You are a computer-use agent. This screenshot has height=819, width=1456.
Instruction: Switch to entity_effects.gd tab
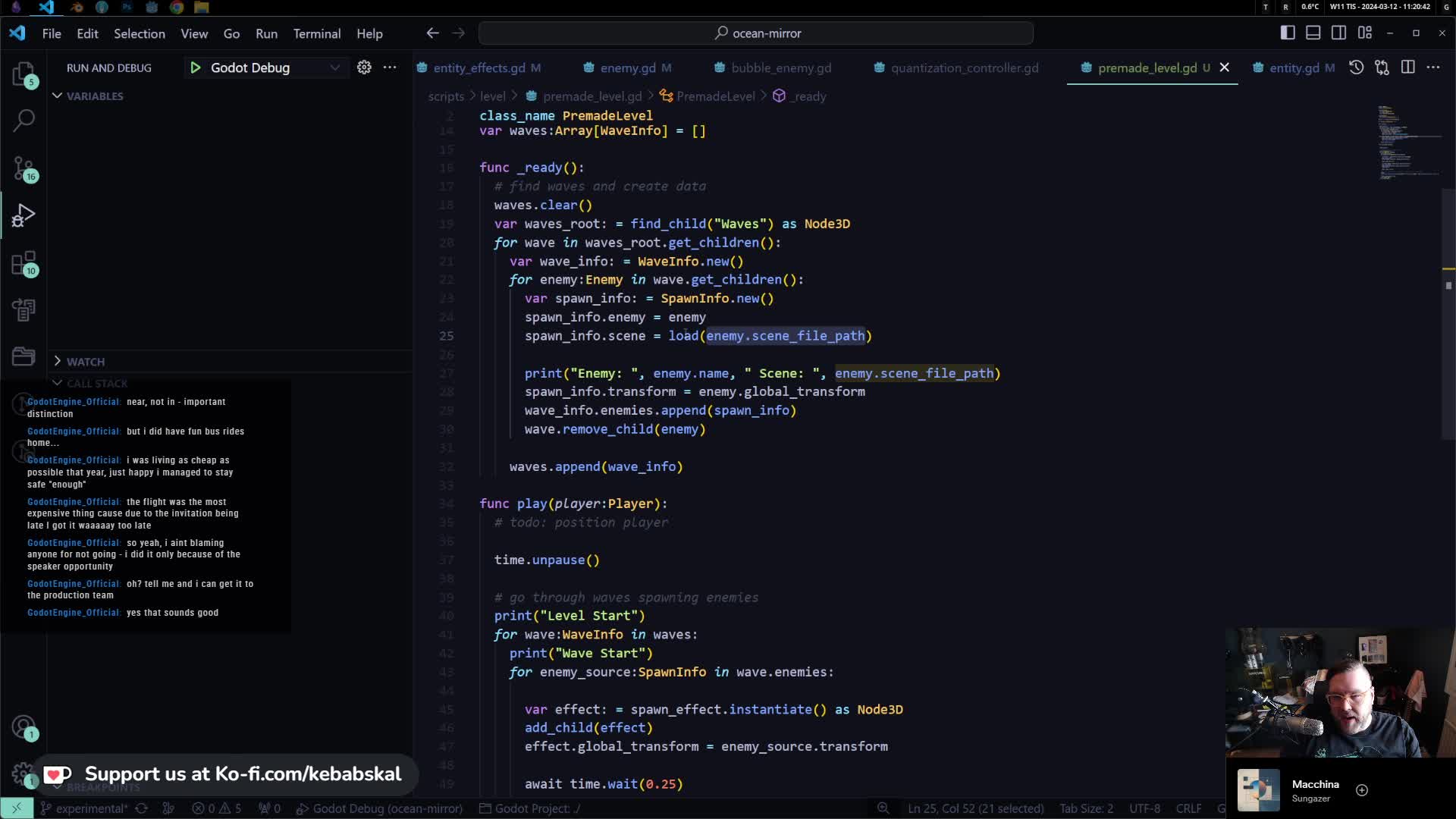(479, 67)
